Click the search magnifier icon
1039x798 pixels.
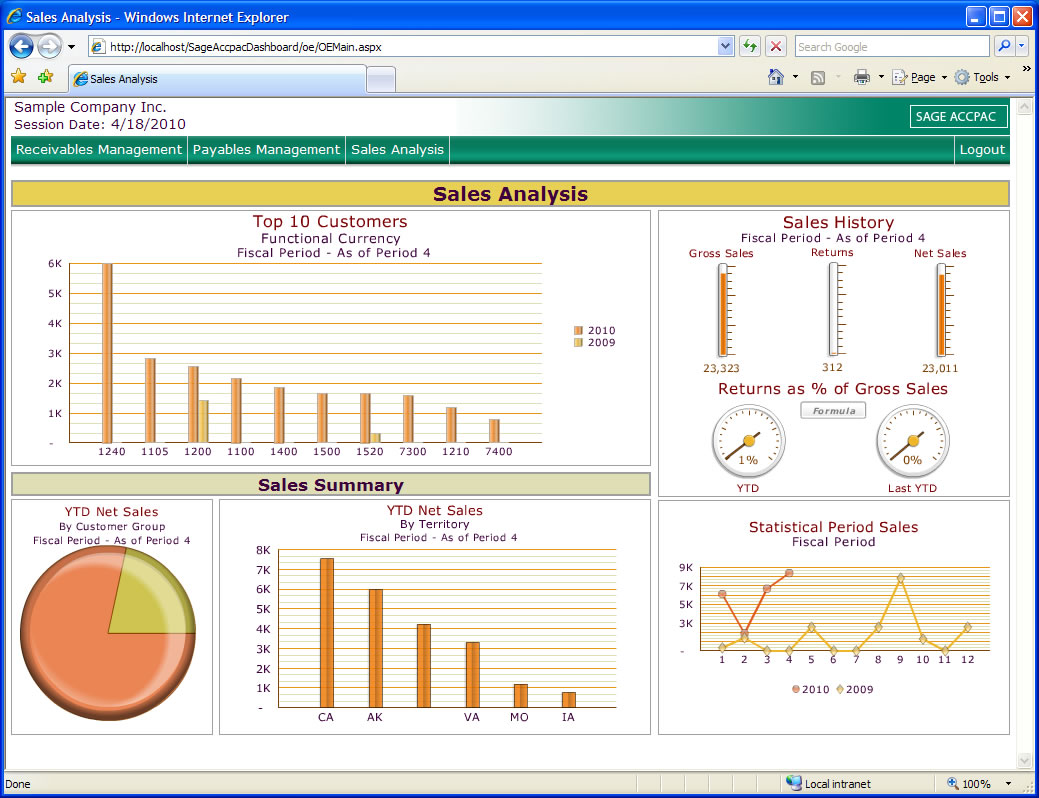1003,46
